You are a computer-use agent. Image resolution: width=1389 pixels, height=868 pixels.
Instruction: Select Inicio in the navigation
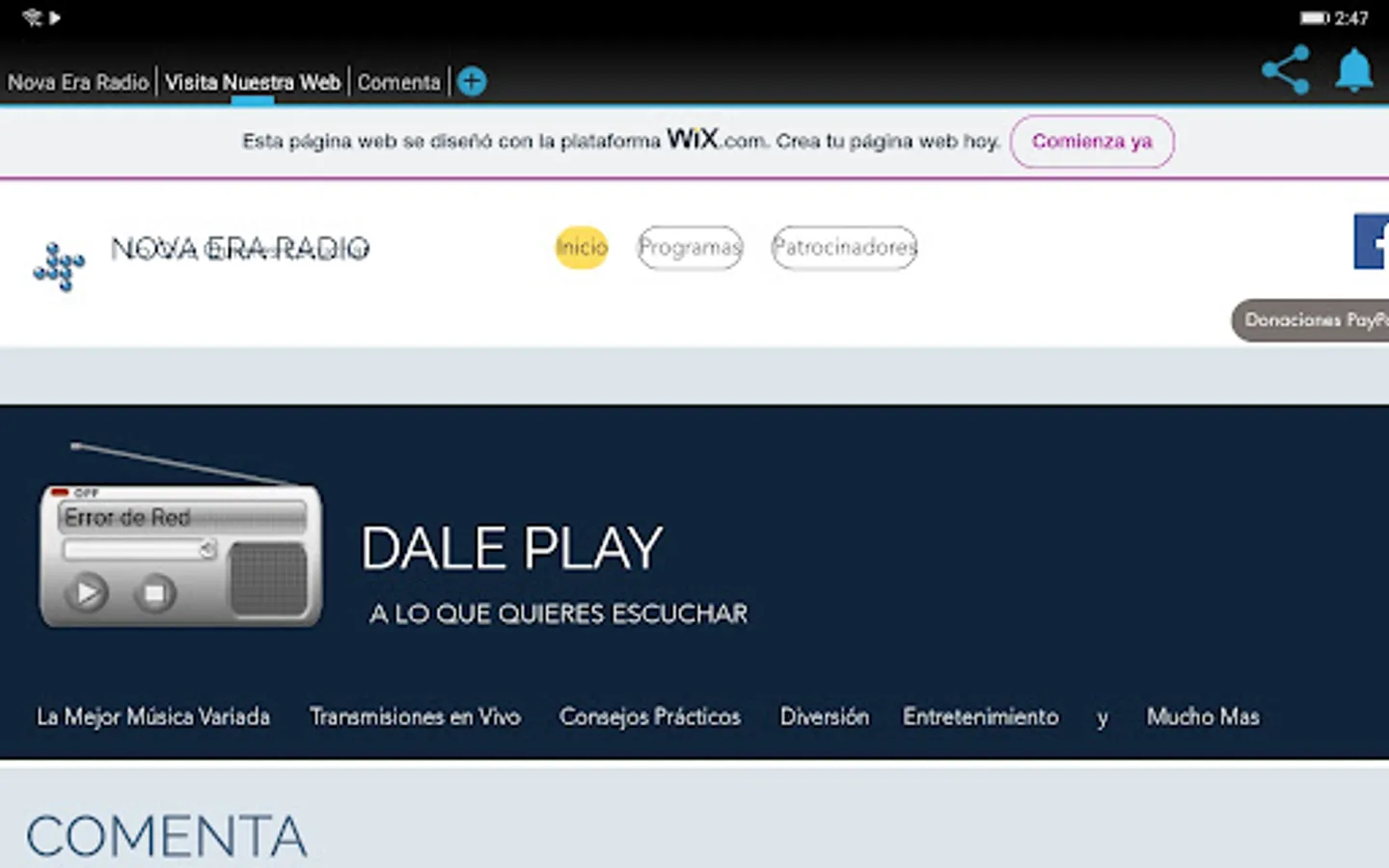click(x=581, y=248)
